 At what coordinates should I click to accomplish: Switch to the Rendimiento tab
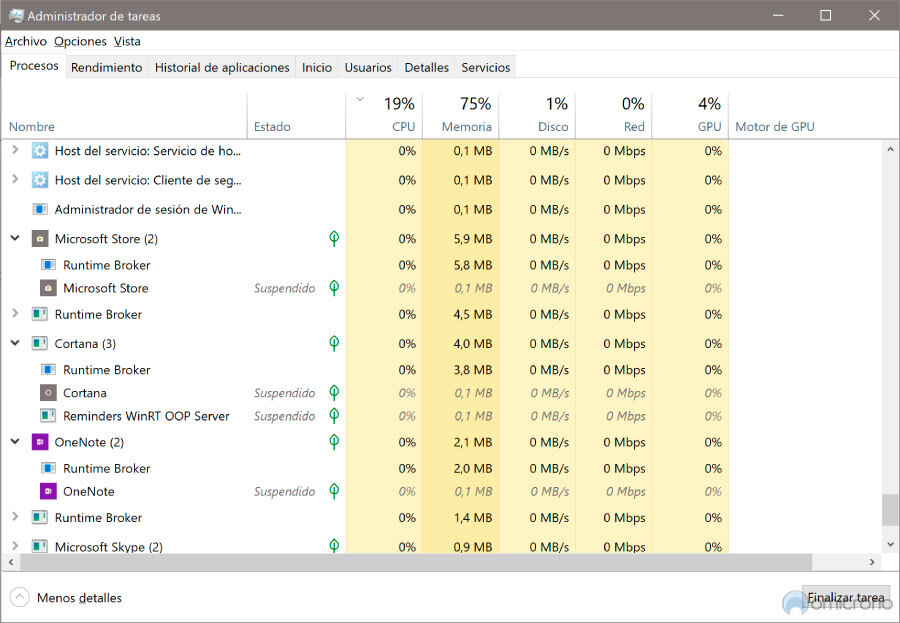[107, 67]
